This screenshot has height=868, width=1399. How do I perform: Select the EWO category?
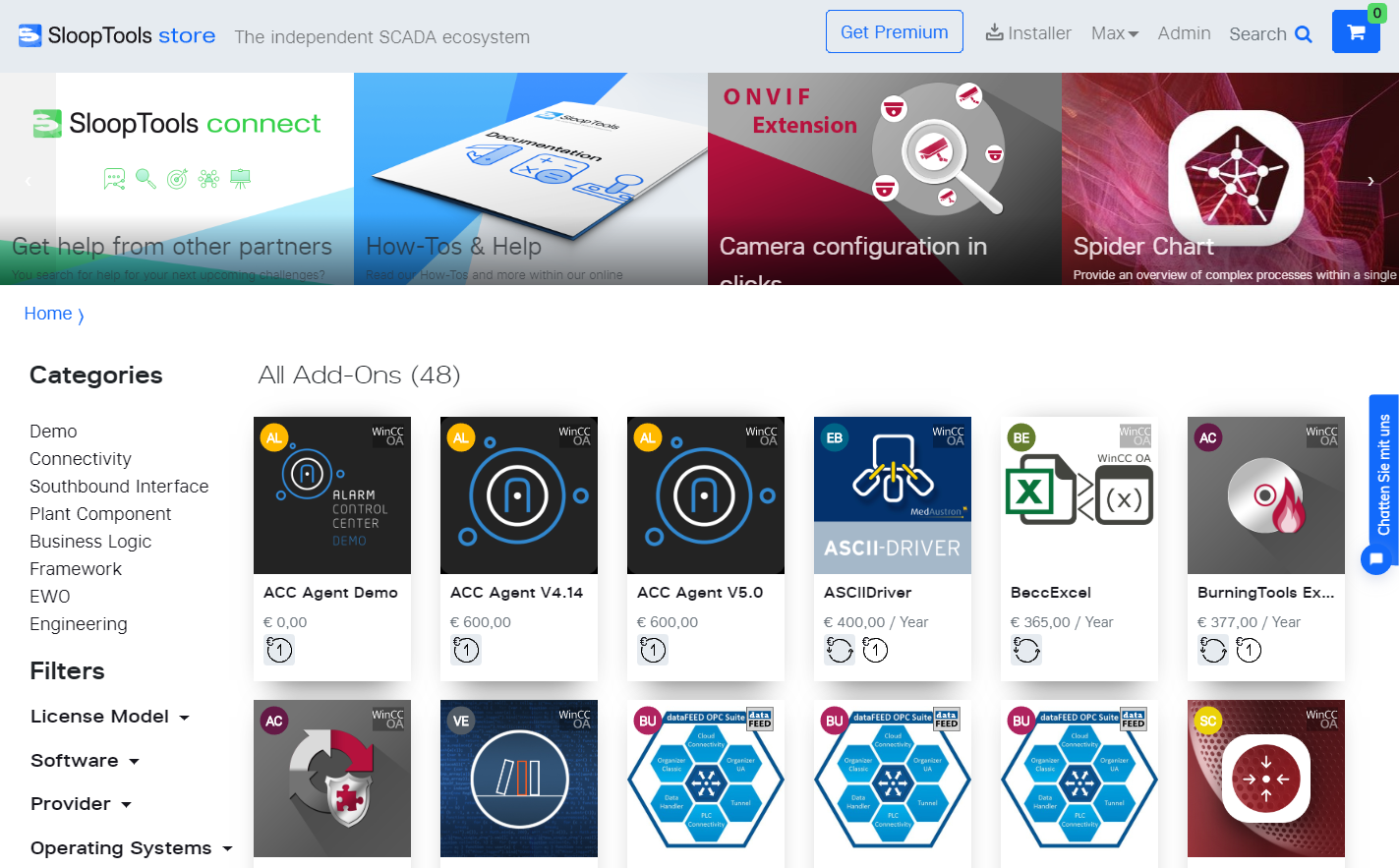pos(50,597)
